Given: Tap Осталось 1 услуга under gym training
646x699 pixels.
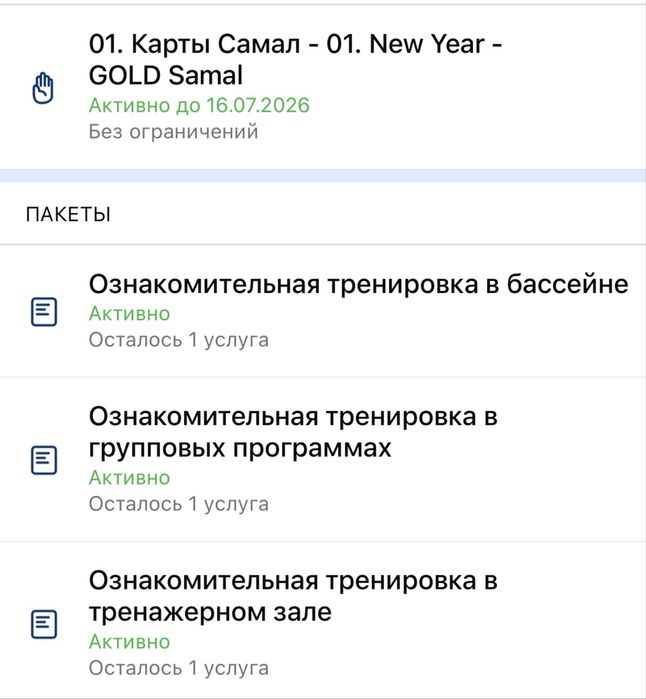Looking at the screenshot, I should [x=178, y=667].
